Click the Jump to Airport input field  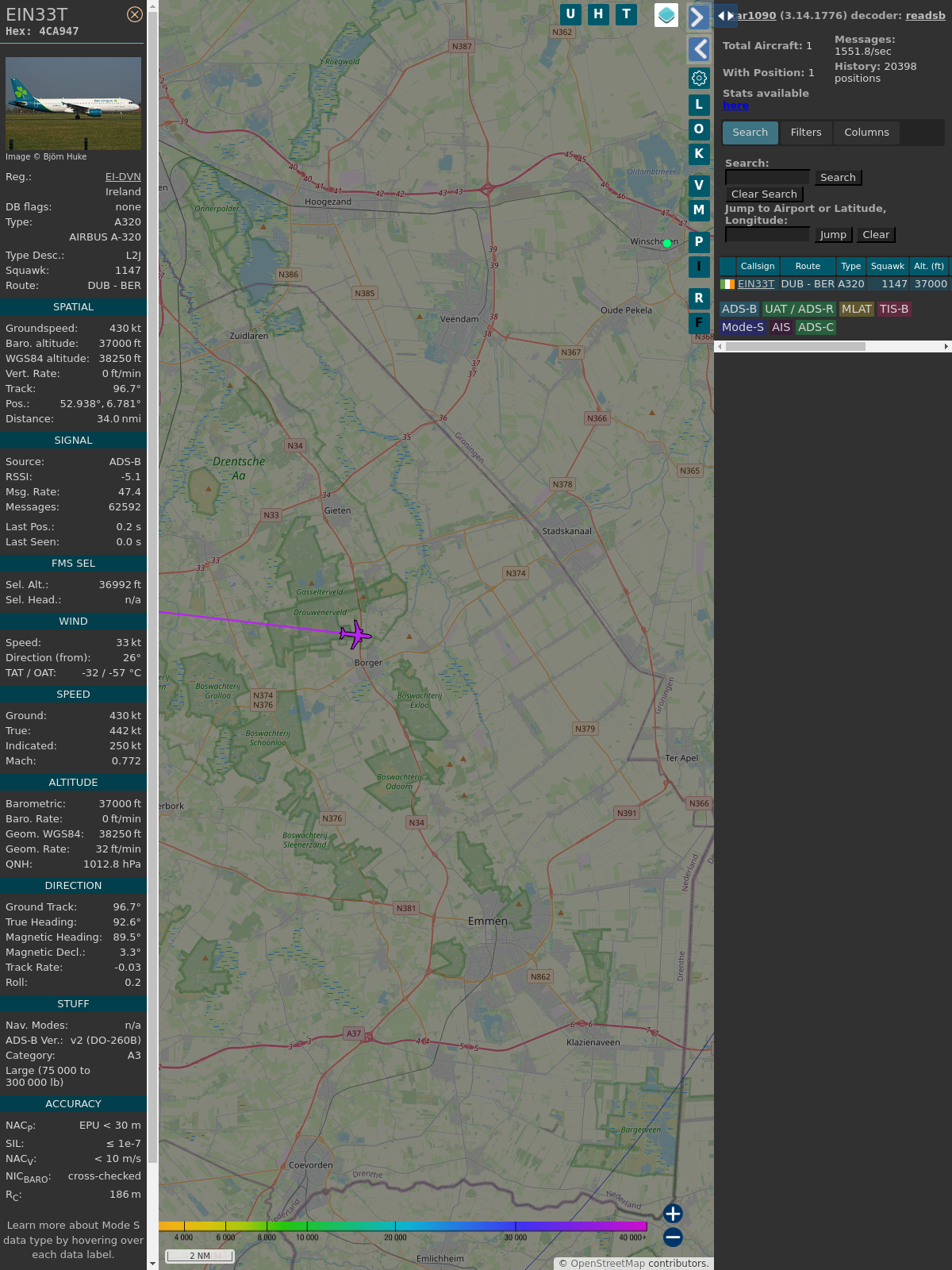tap(767, 235)
